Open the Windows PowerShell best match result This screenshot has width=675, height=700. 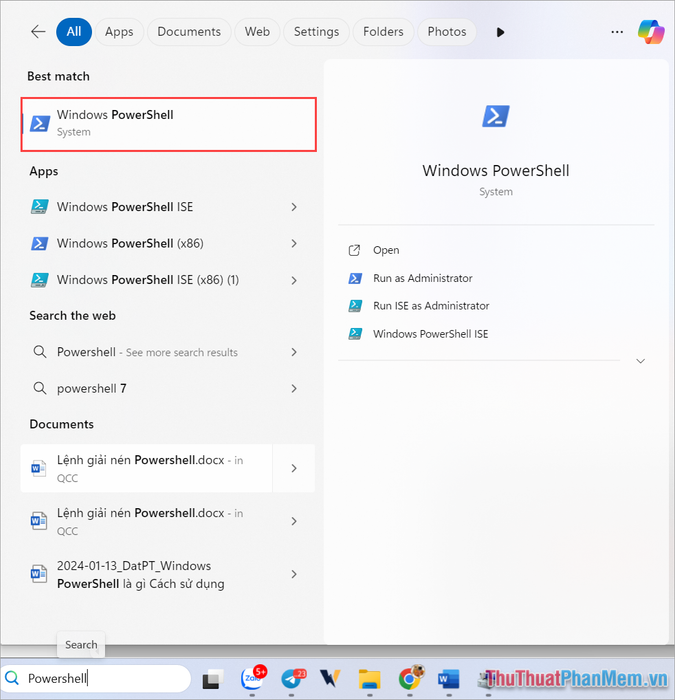[x=169, y=124]
